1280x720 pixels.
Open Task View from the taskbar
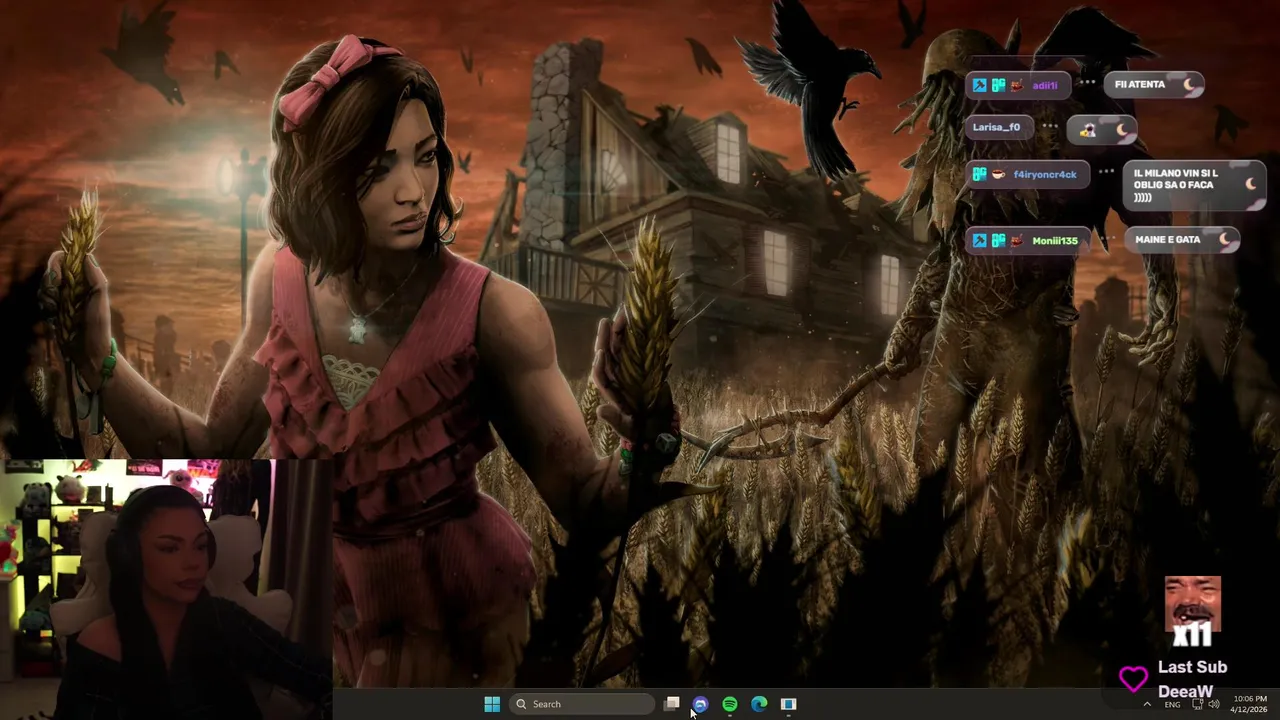672,704
